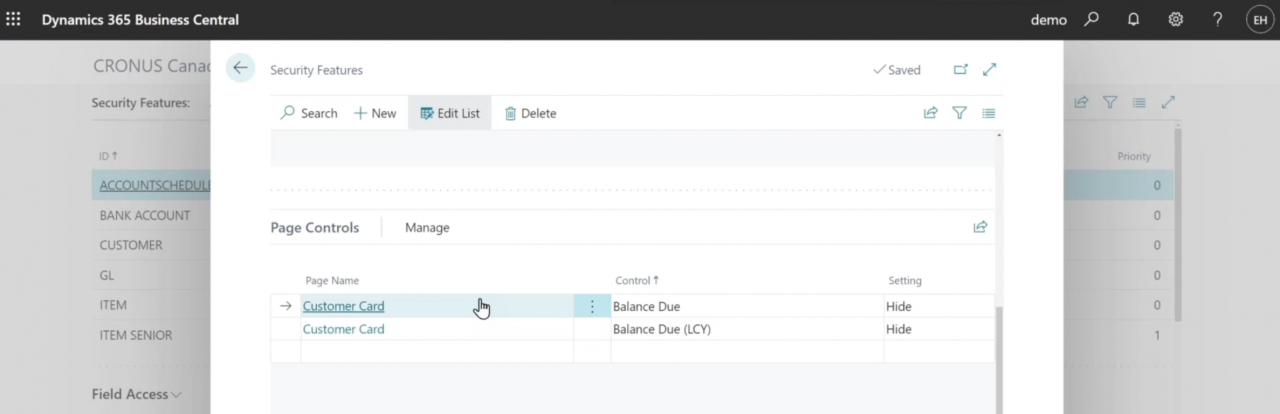Open the EH user account avatar
This screenshot has height=414, width=1280.
[x=1260, y=20]
